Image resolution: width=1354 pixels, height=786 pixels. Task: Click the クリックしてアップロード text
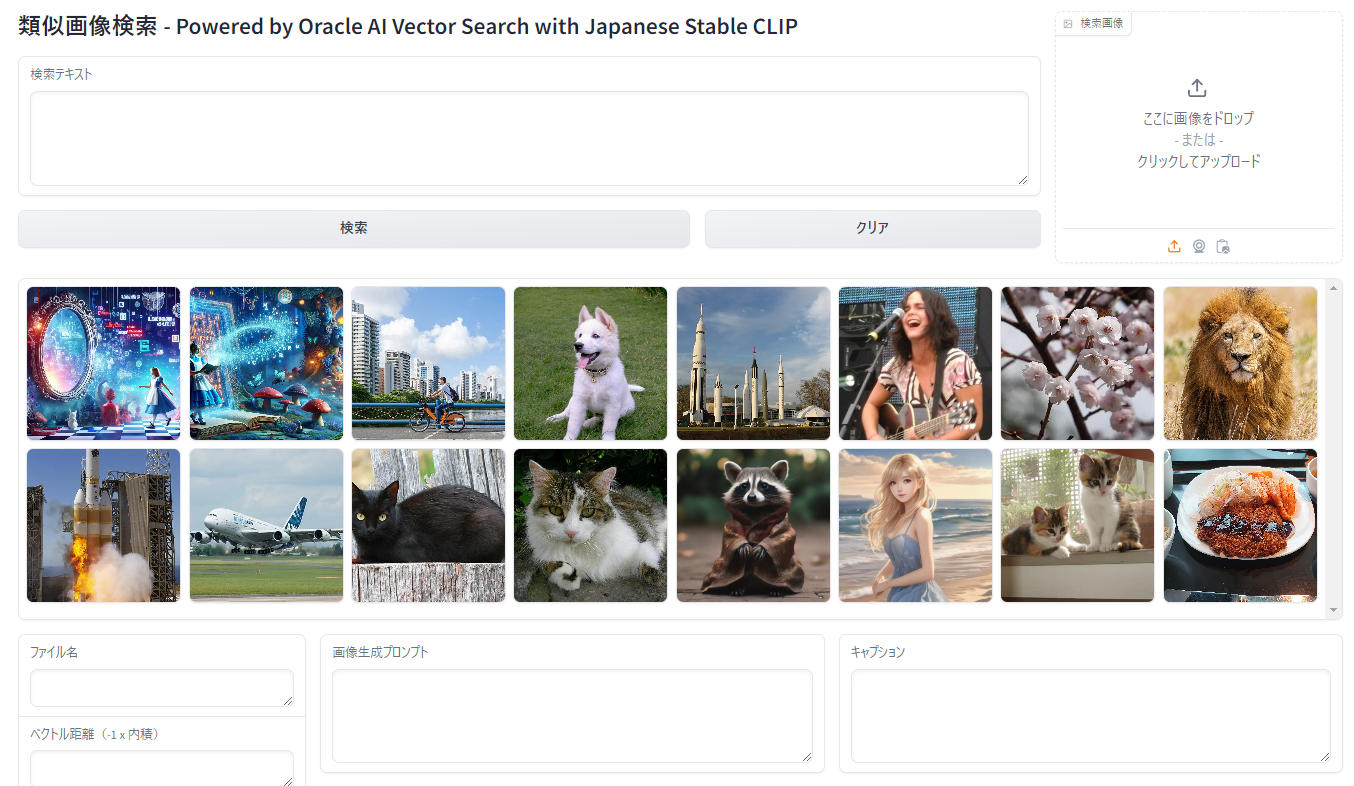1198,161
